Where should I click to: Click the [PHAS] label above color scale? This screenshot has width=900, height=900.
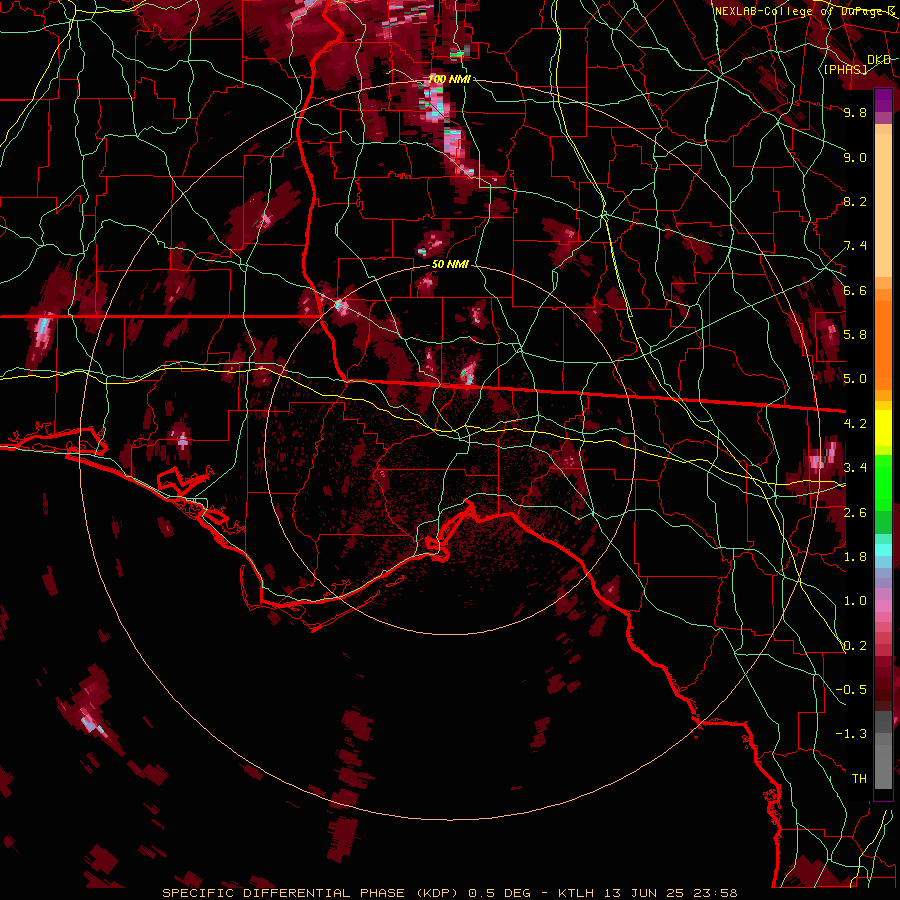pos(846,69)
